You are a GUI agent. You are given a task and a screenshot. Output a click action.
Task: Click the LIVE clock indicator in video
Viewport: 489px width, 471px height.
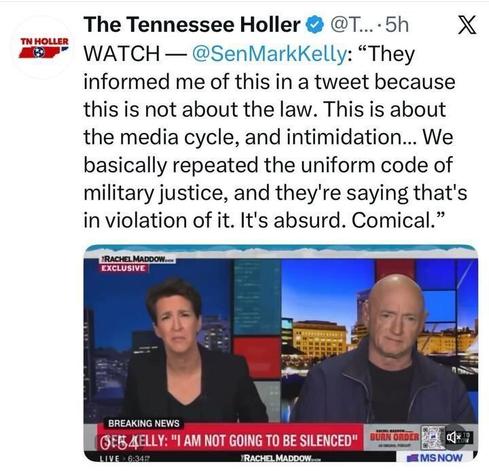coord(125,458)
